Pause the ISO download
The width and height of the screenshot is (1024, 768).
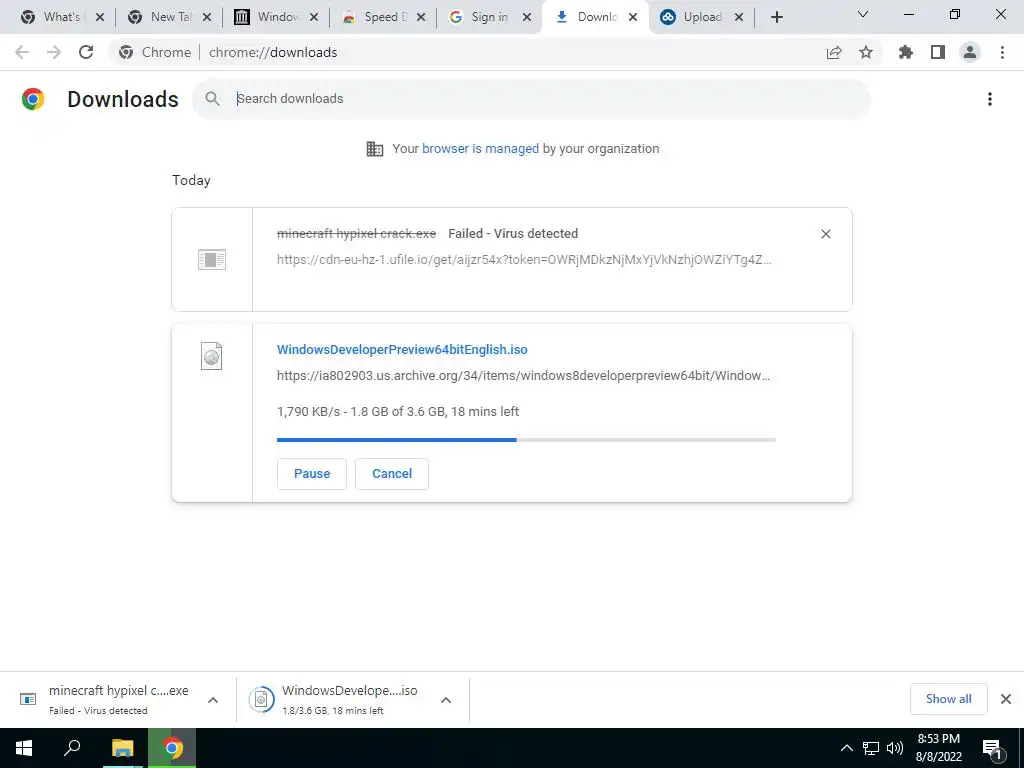point(312,473)
